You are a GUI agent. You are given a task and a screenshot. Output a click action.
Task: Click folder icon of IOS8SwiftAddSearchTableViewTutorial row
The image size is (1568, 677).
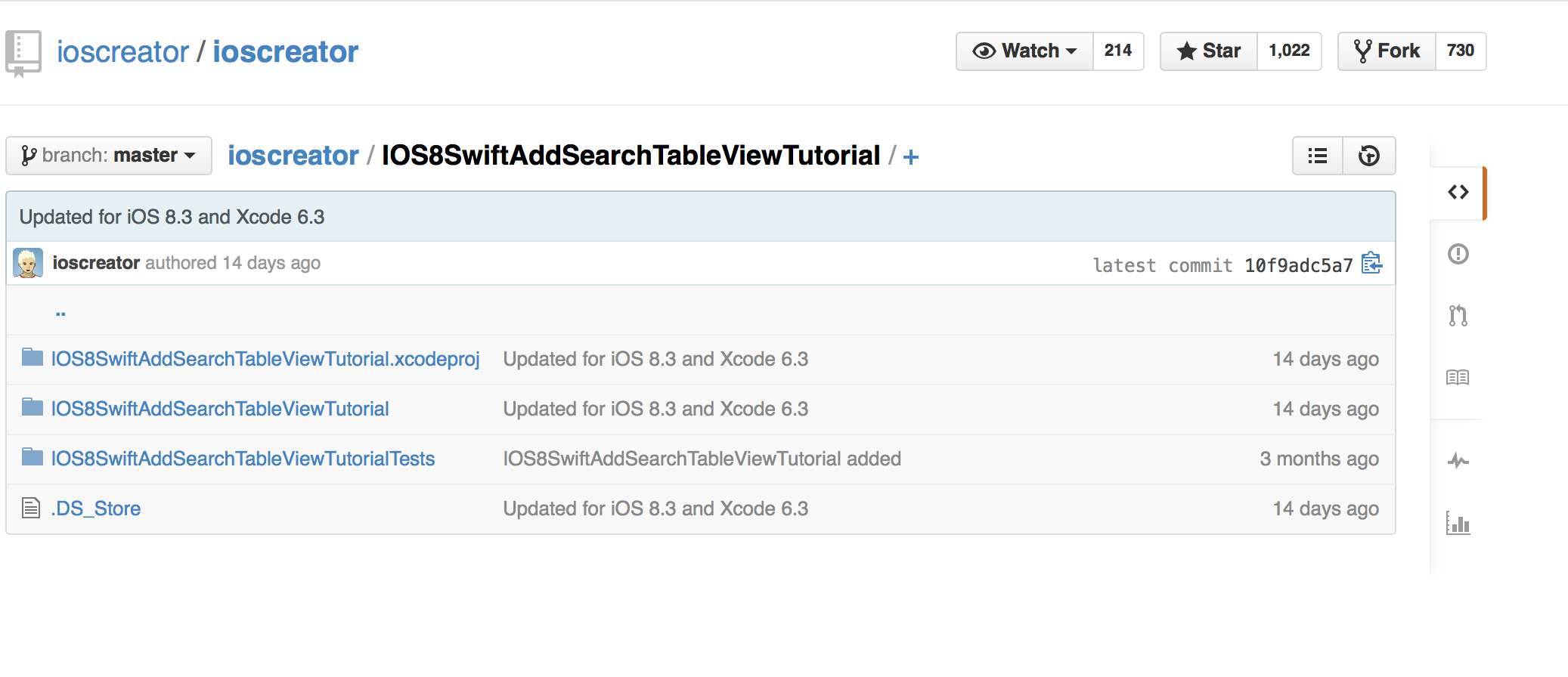click(33, 407)
